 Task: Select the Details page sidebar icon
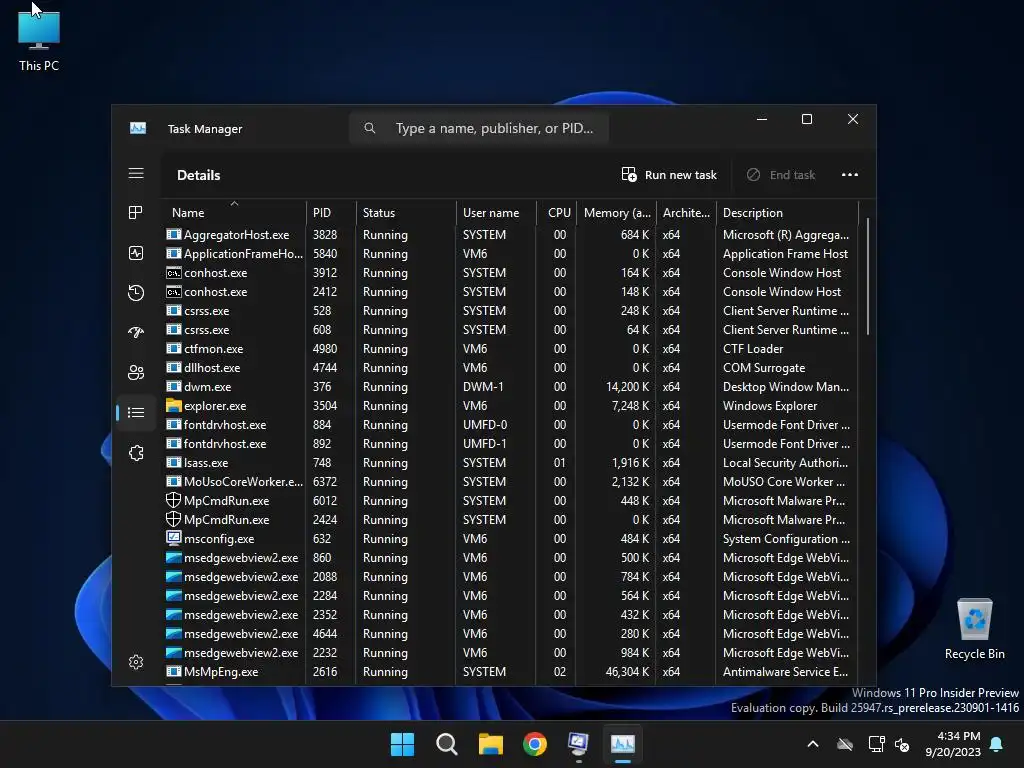136,412
